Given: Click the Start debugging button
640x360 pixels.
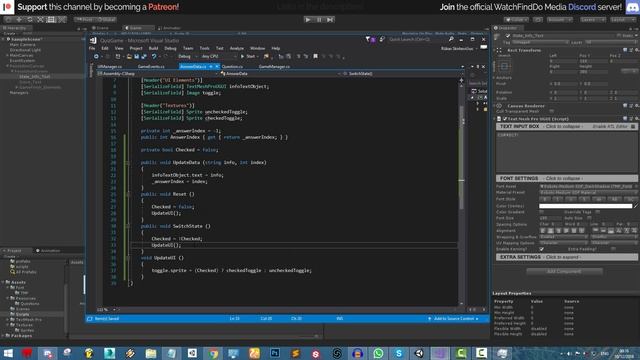Looking at the screenshot, I should point(249,56).
